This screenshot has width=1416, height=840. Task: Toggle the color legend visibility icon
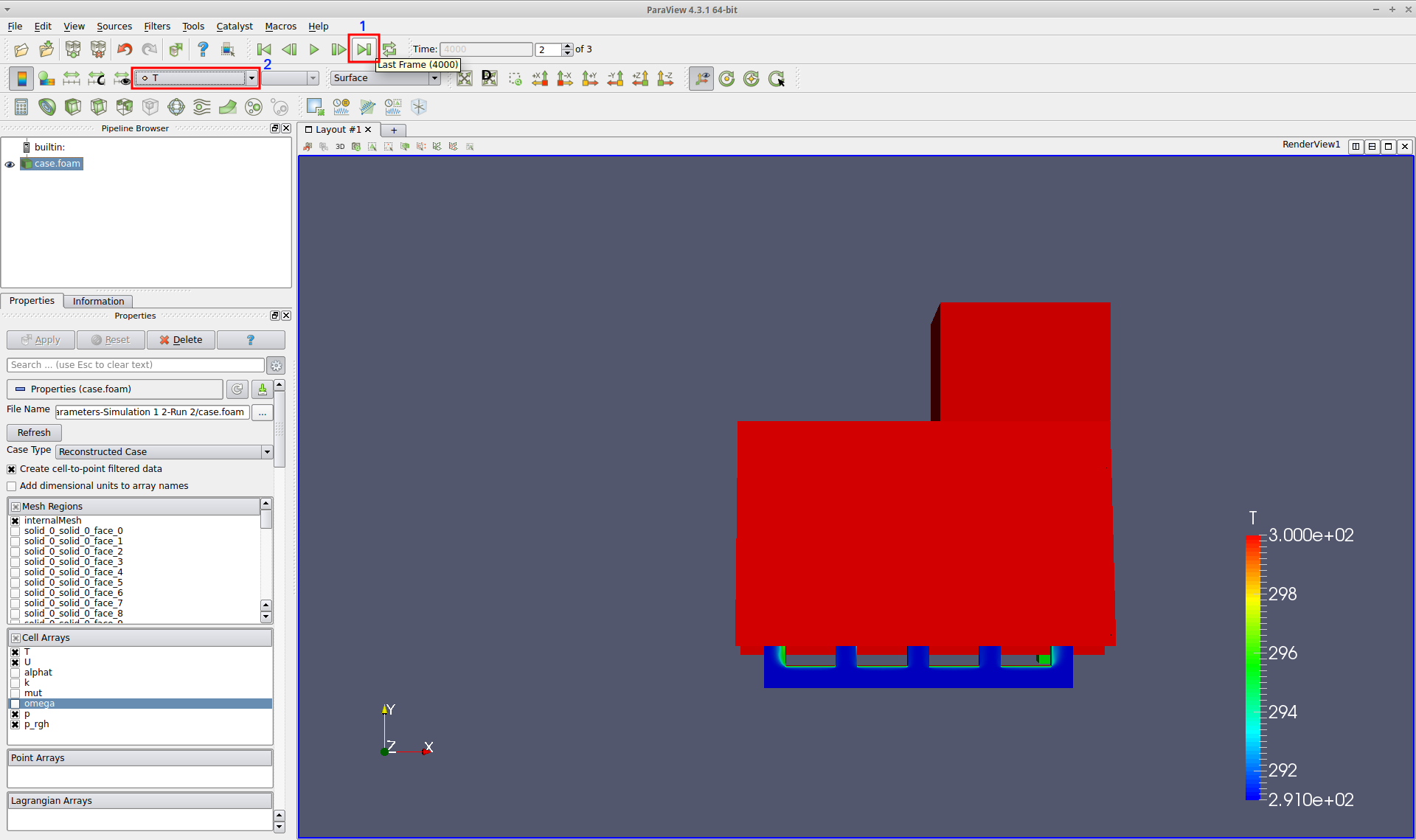[21, 78]
